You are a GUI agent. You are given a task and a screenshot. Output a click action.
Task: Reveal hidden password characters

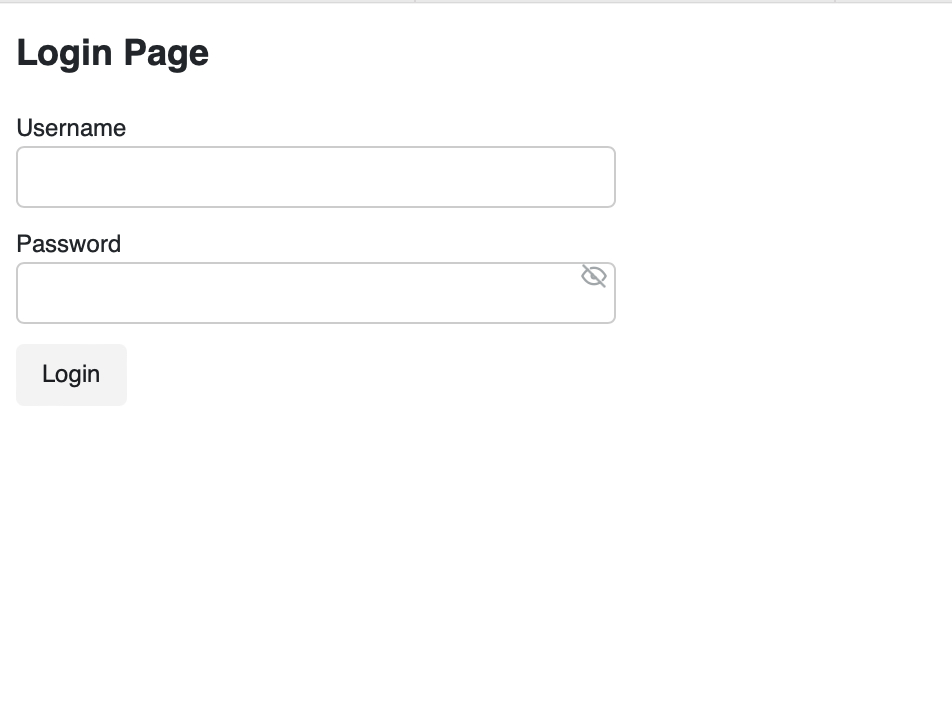point(594,276)
